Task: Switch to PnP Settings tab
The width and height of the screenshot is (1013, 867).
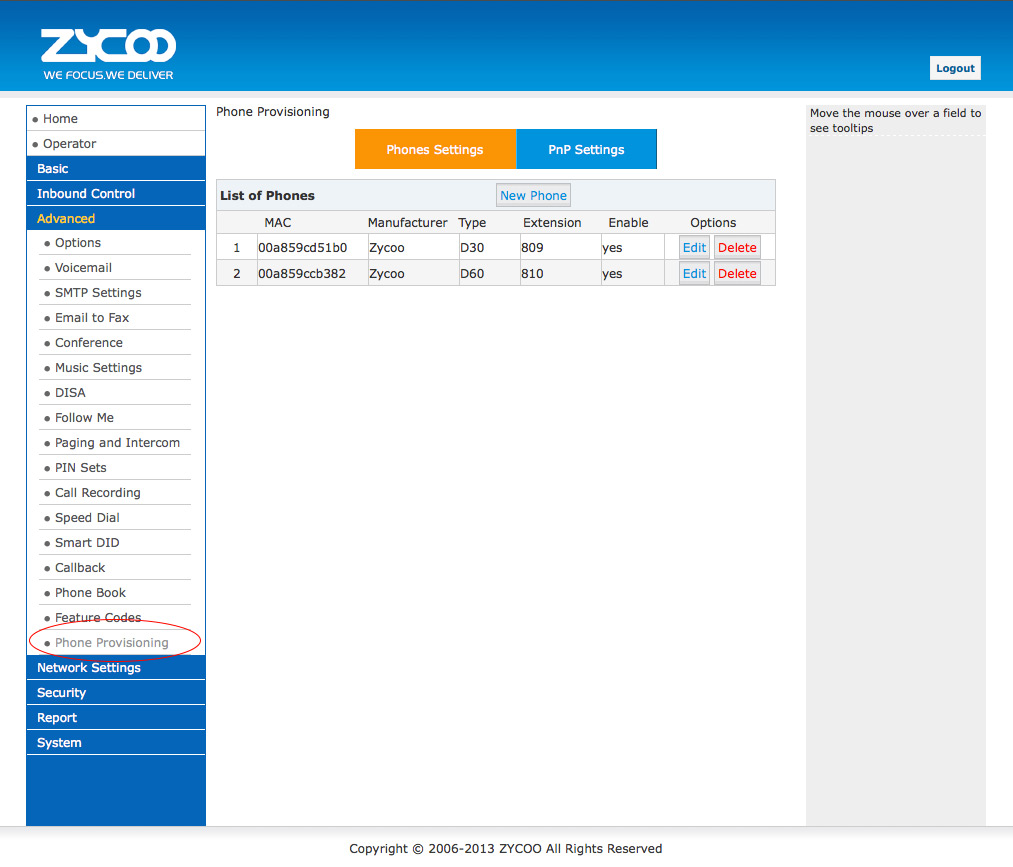Action: click(586, 149)
